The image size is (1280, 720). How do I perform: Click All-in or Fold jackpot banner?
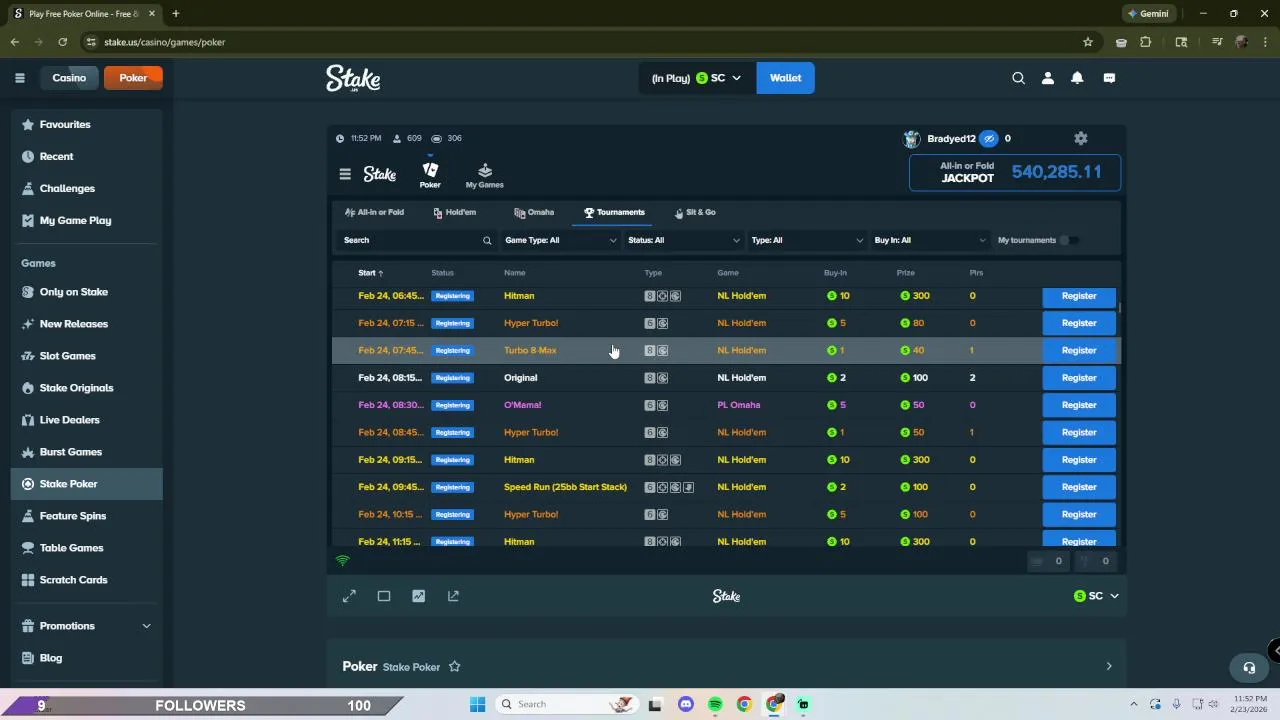1015,172
